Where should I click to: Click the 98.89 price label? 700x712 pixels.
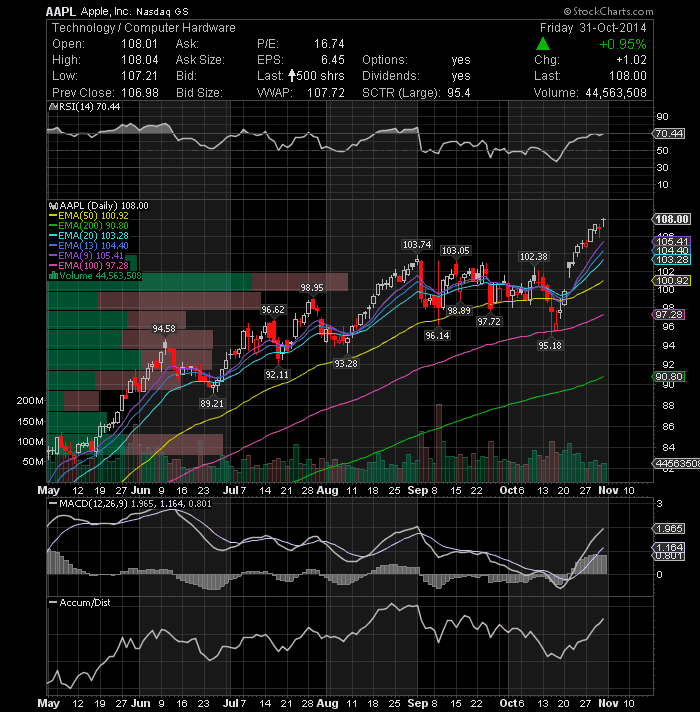click(x=459, y=311)
